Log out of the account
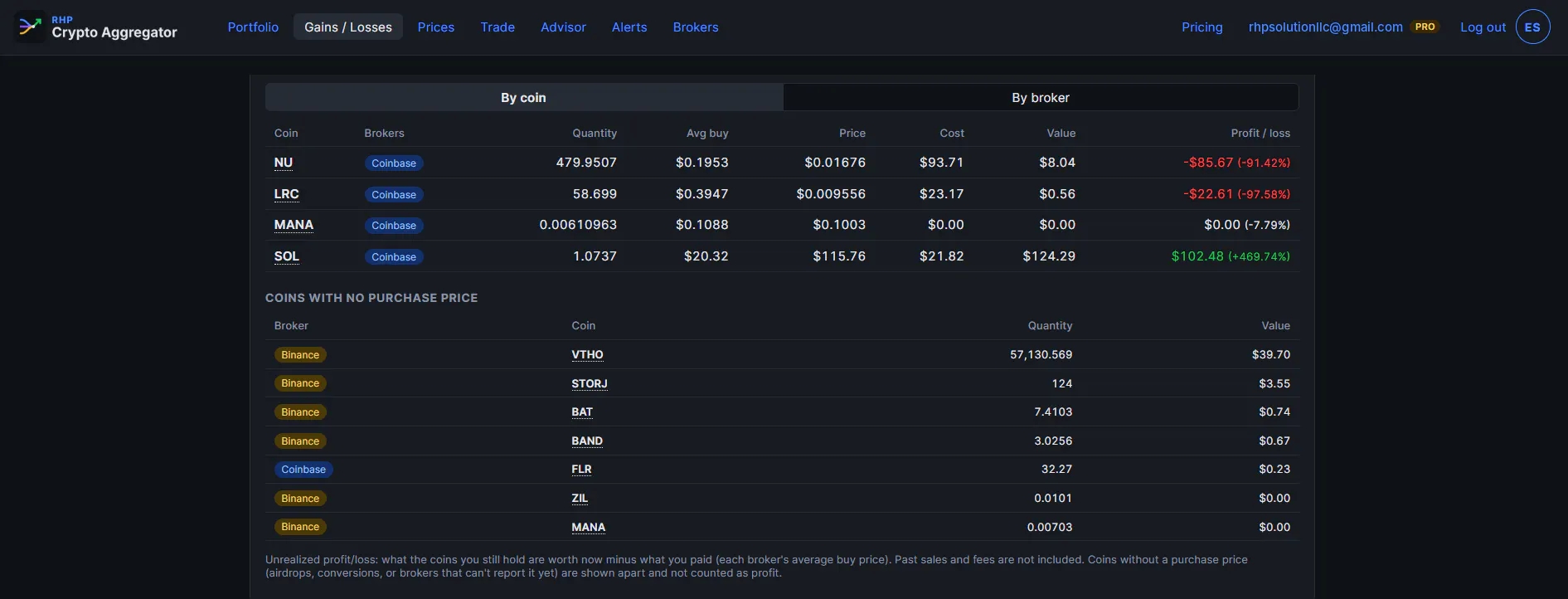Image resolution: width=1568 pixels, height=599 pixels. (x=1483, y=27)
